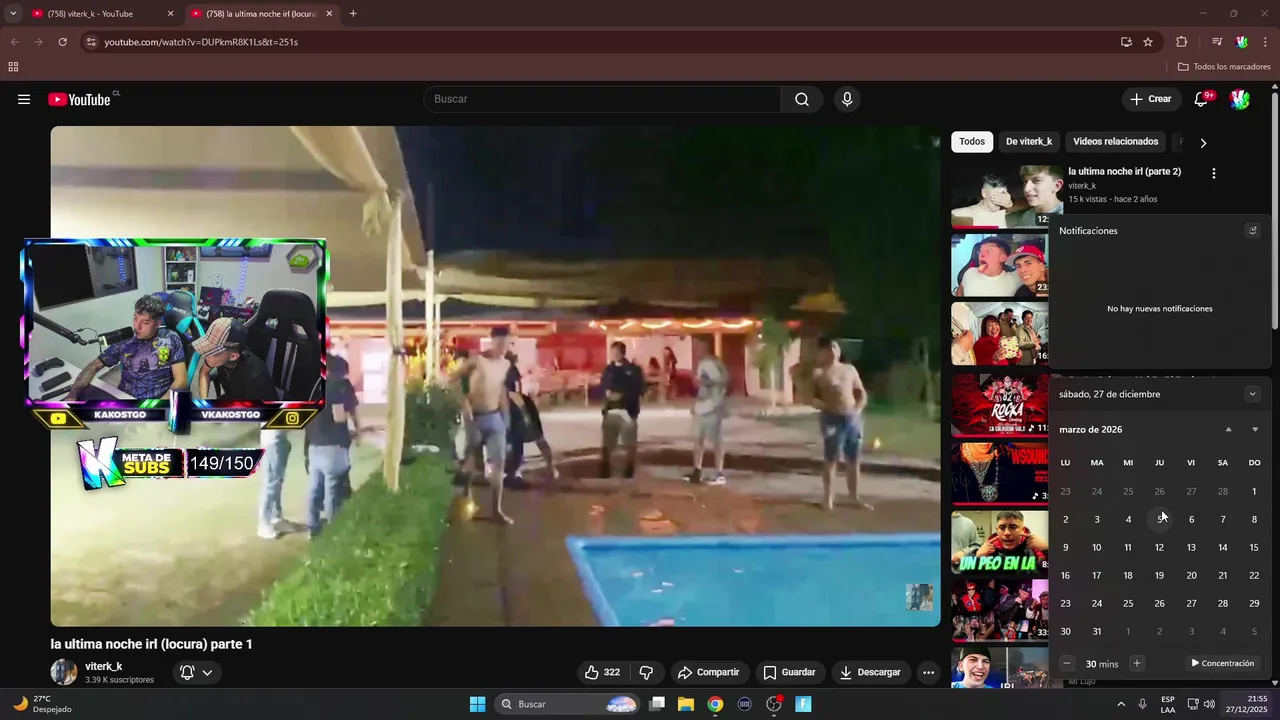Open a new Chrome tab
This screenshot has width=1280, height=720.
tap(353, 14)
